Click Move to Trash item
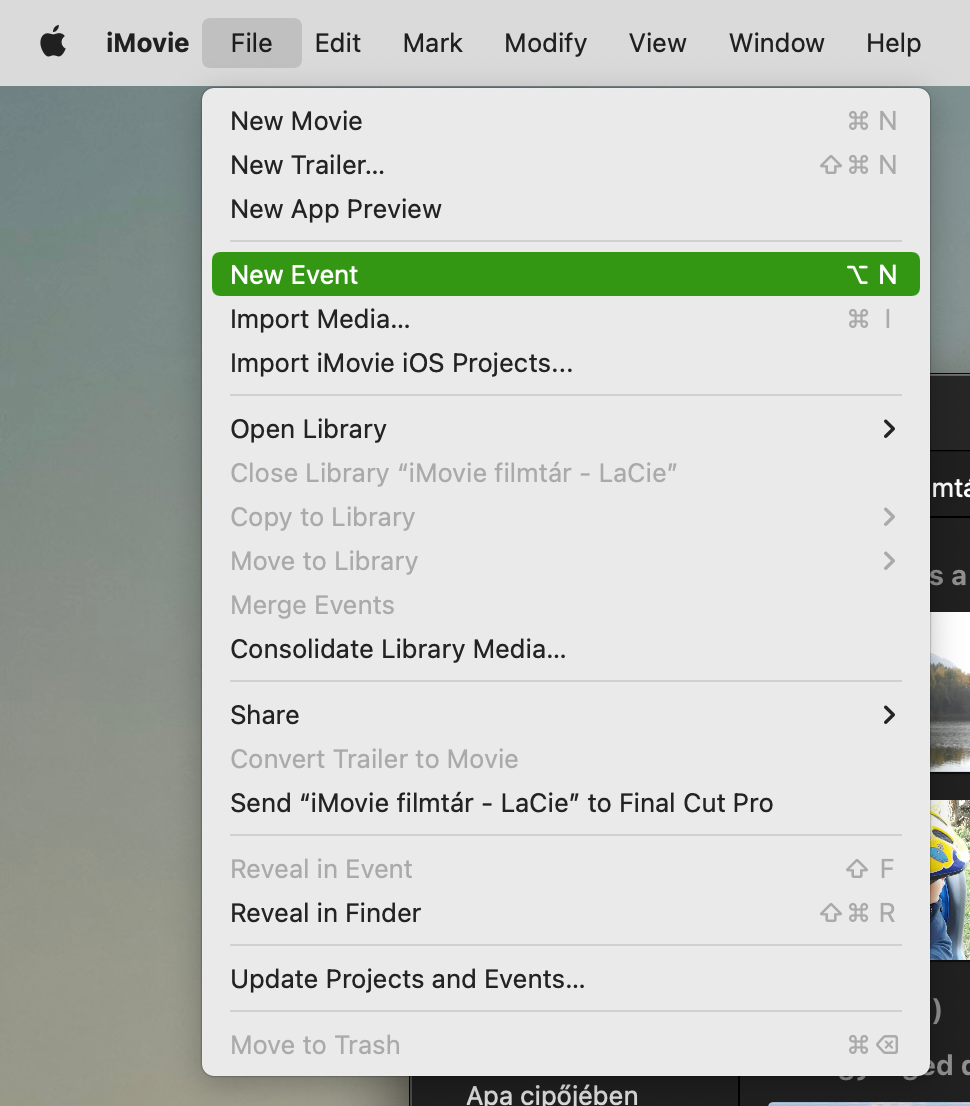Screen dimensions: 970x1106 coord(566,1045)
